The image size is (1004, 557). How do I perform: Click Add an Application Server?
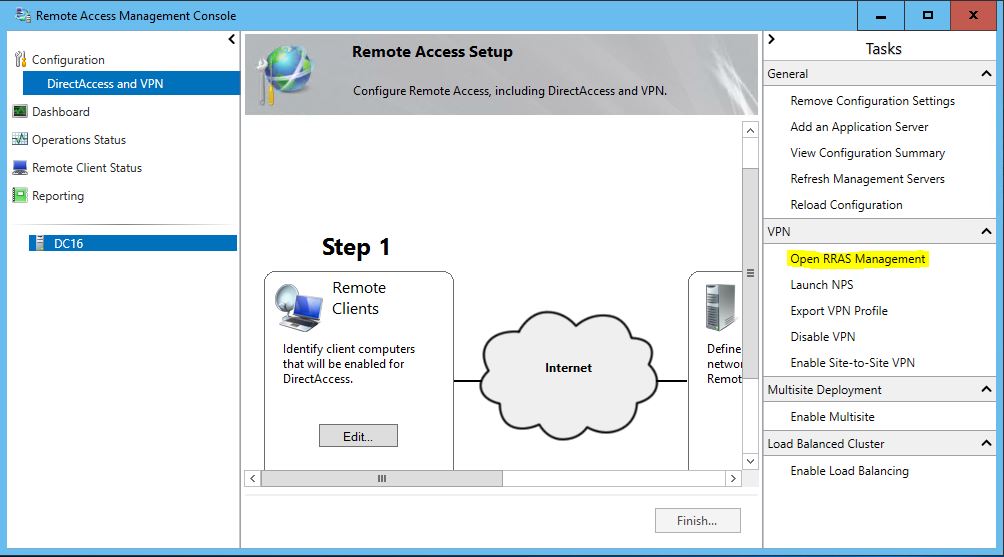coord(859,127)
